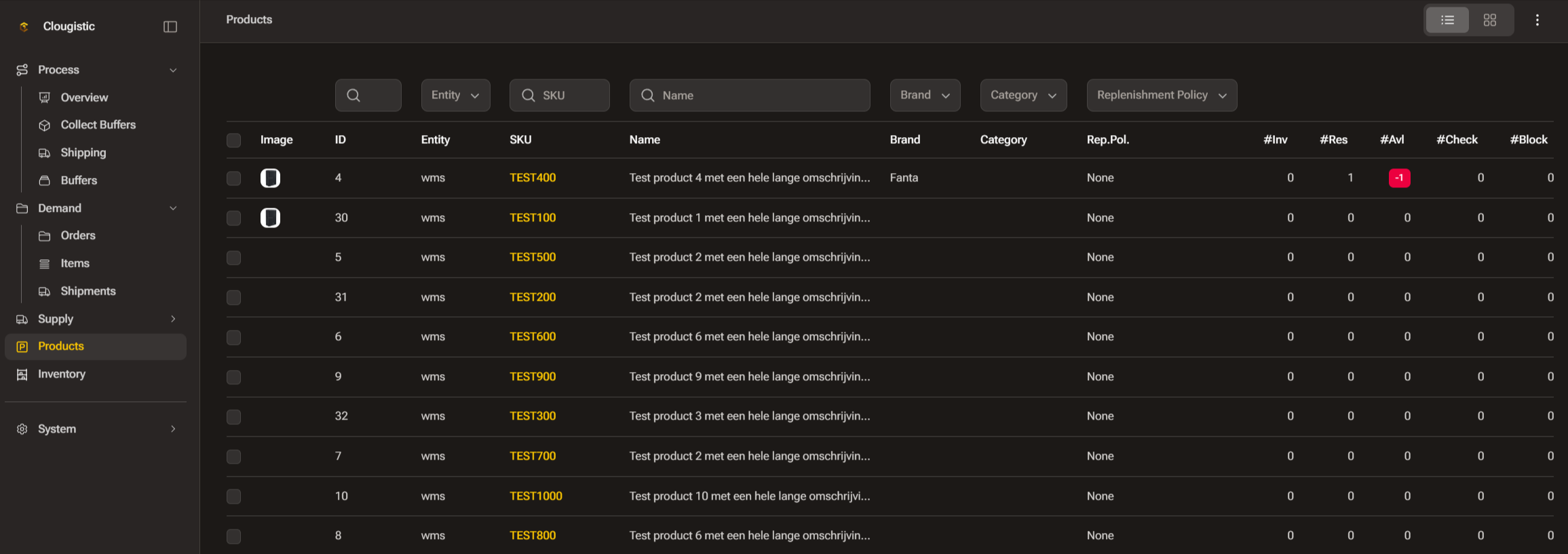The width and height of the screenshot is (1568, 554).
Task: Open the TEST100 product image thumbnail
Action: (270, 218)
